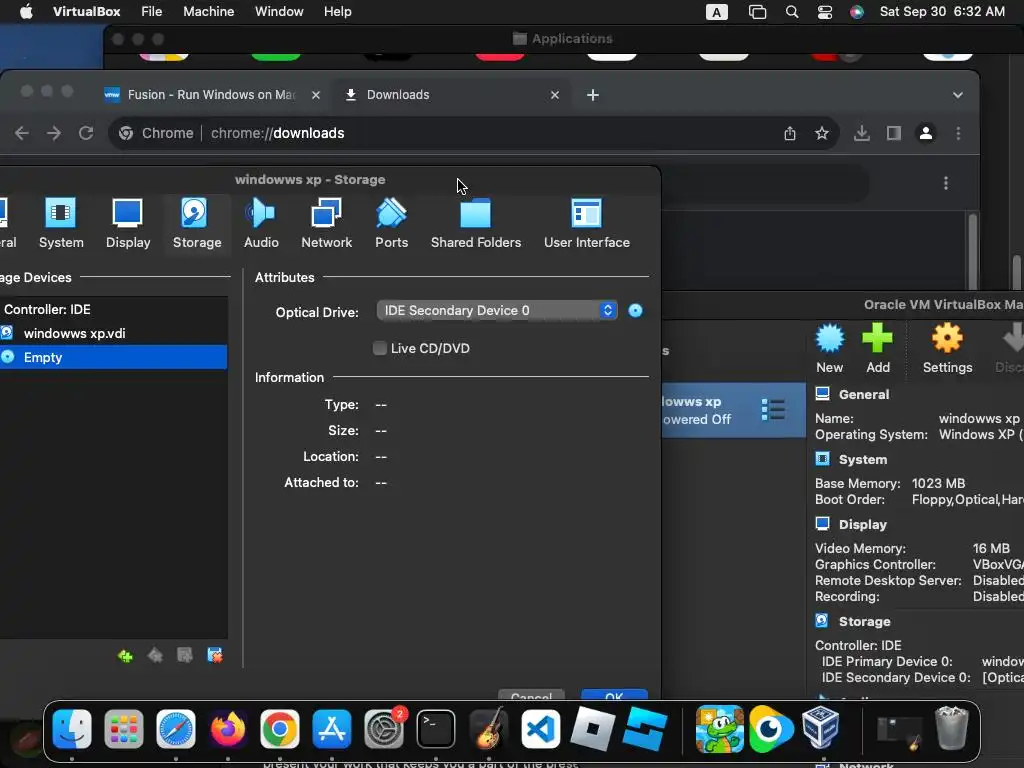Open Control Center in menu bar

tap(825, 12)
